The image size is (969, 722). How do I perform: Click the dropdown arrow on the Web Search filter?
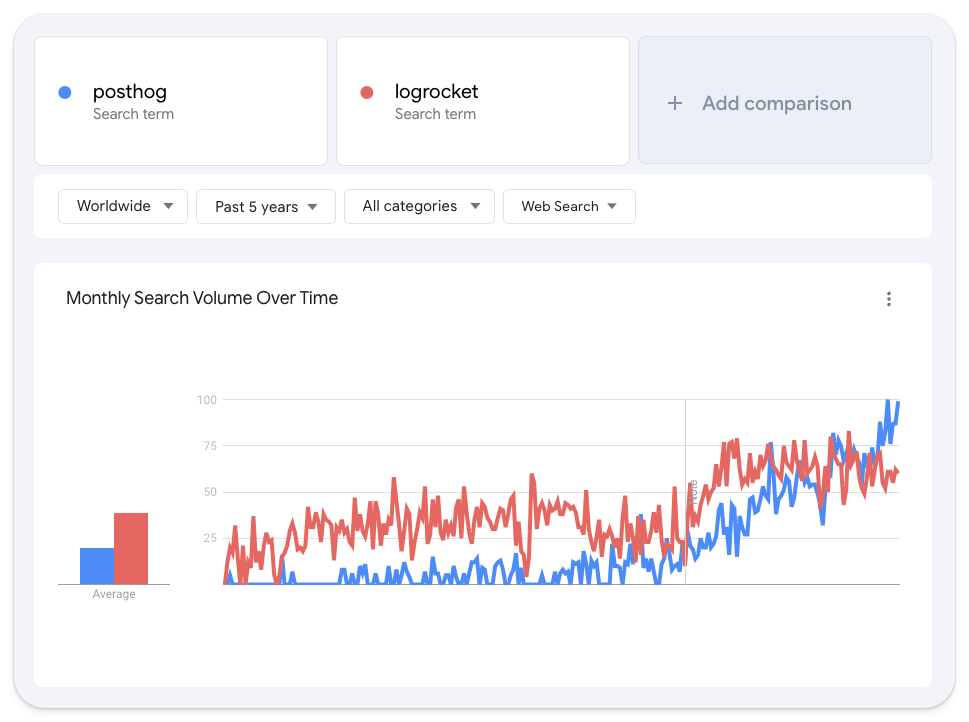tap(614, 206)
